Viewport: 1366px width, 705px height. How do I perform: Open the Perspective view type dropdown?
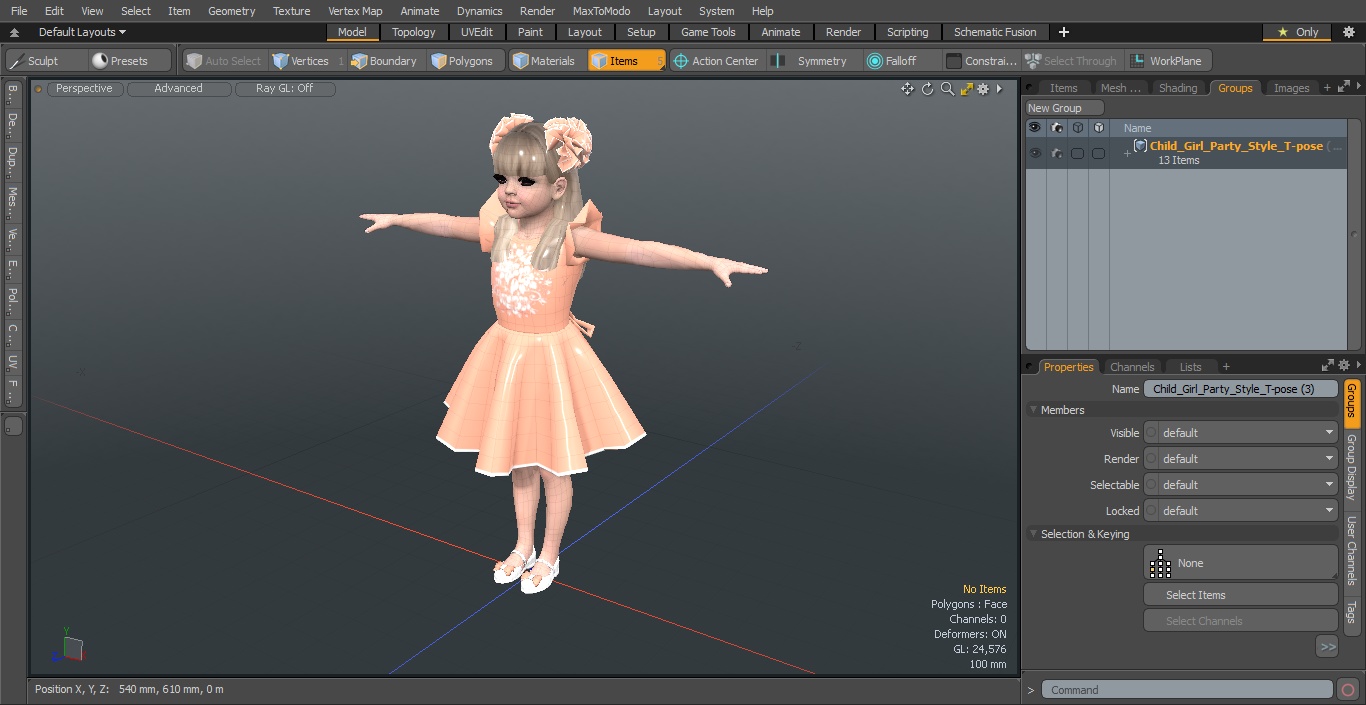pyautogui.click(x=84, y=89)
